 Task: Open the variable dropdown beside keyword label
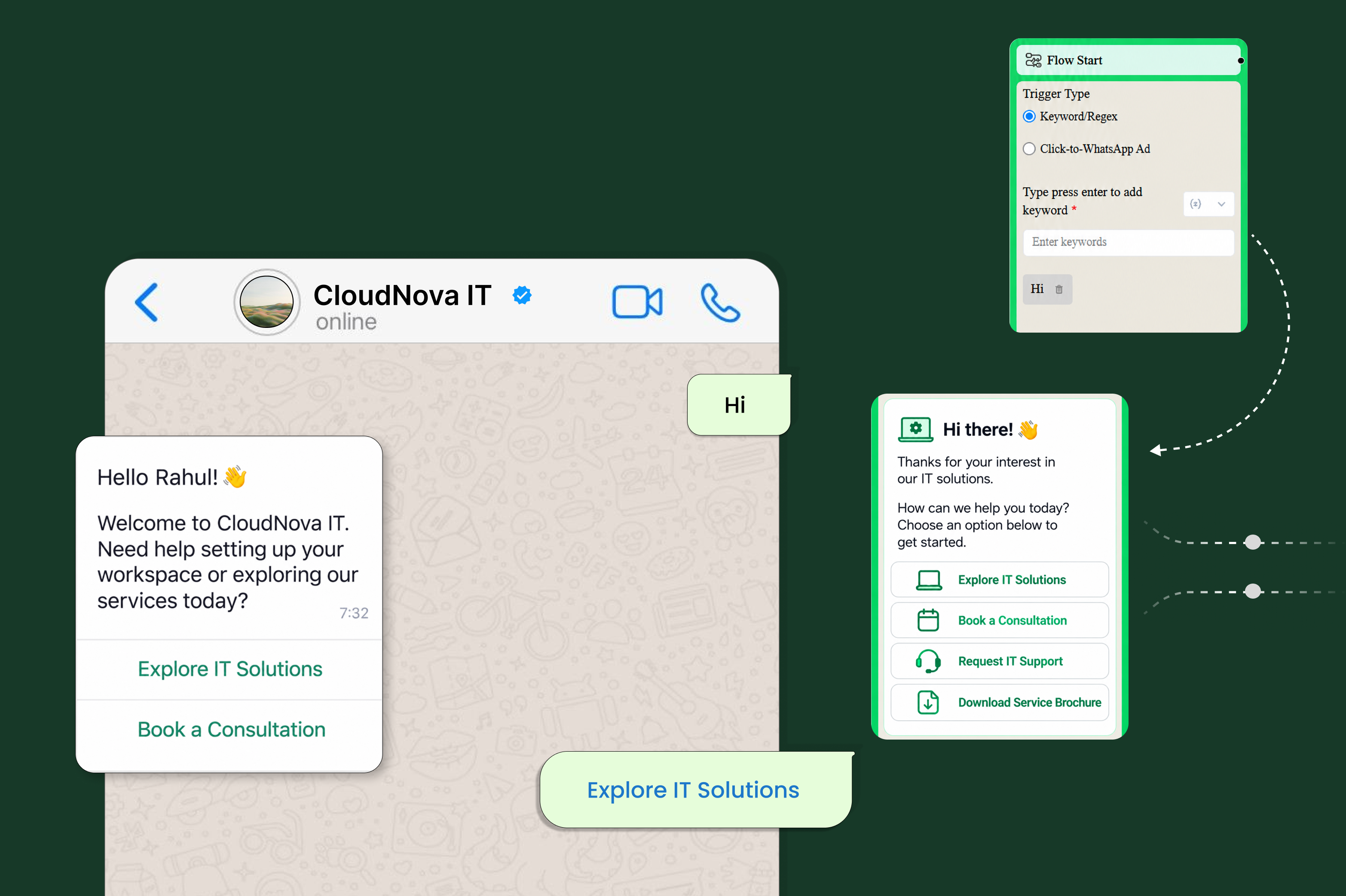click(1208, 204)
